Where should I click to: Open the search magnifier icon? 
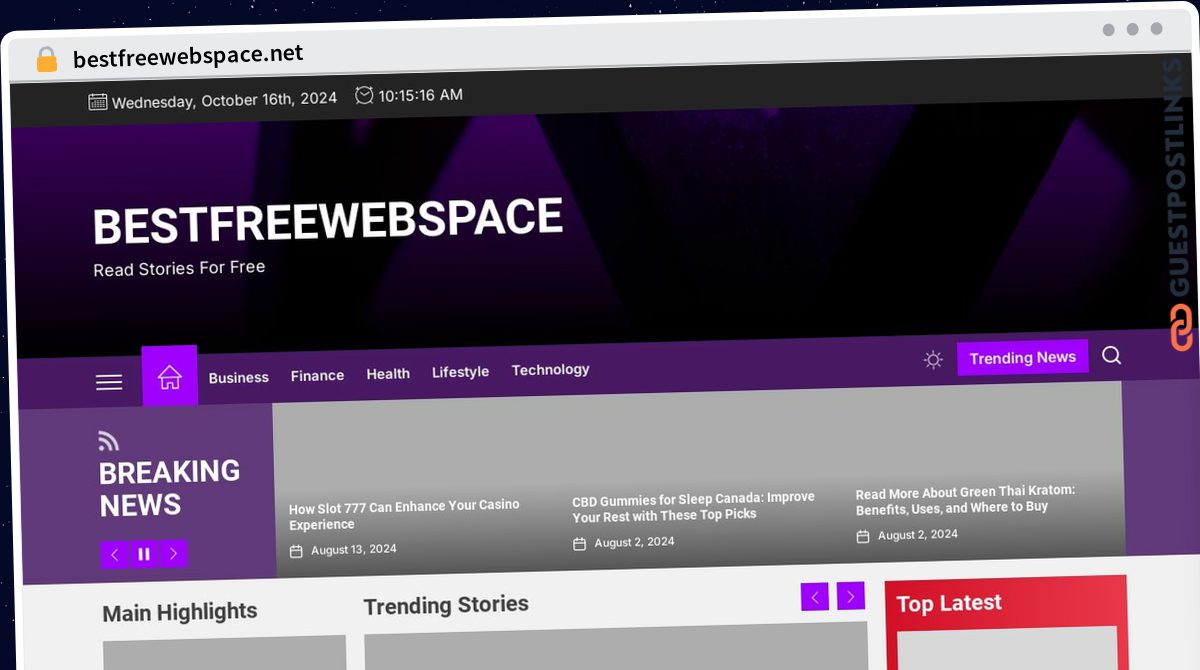coord(1111,355)
